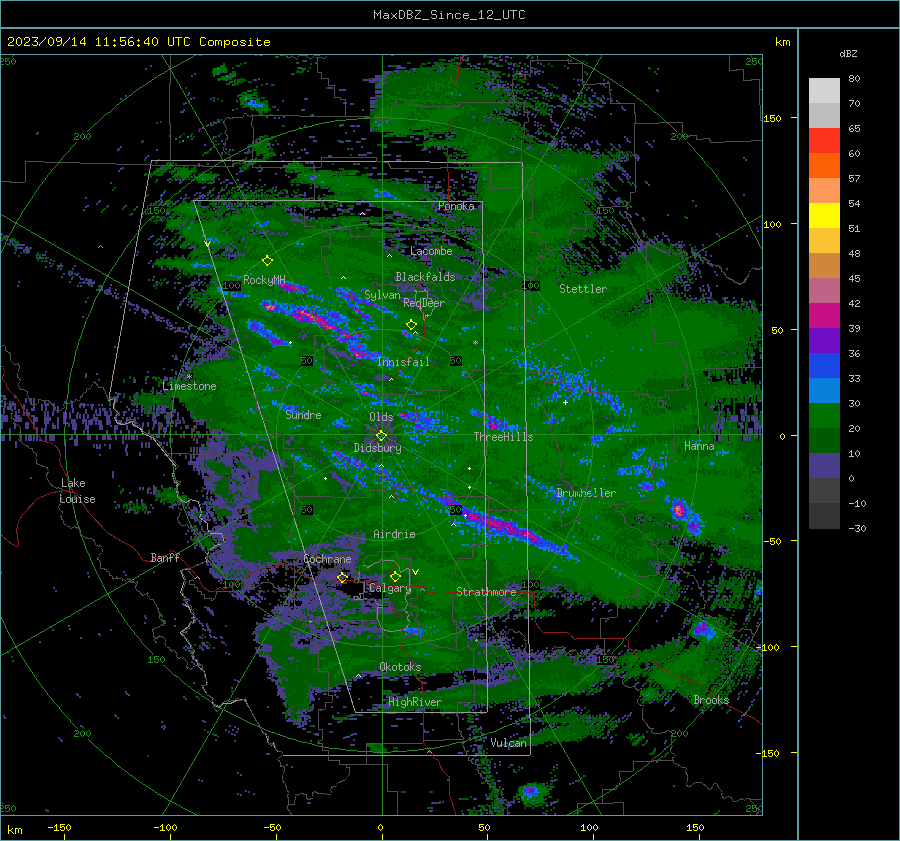900x841 pixels.
Task: Click the -150 tick on the bottom km axis
Action: pos(59,827)
